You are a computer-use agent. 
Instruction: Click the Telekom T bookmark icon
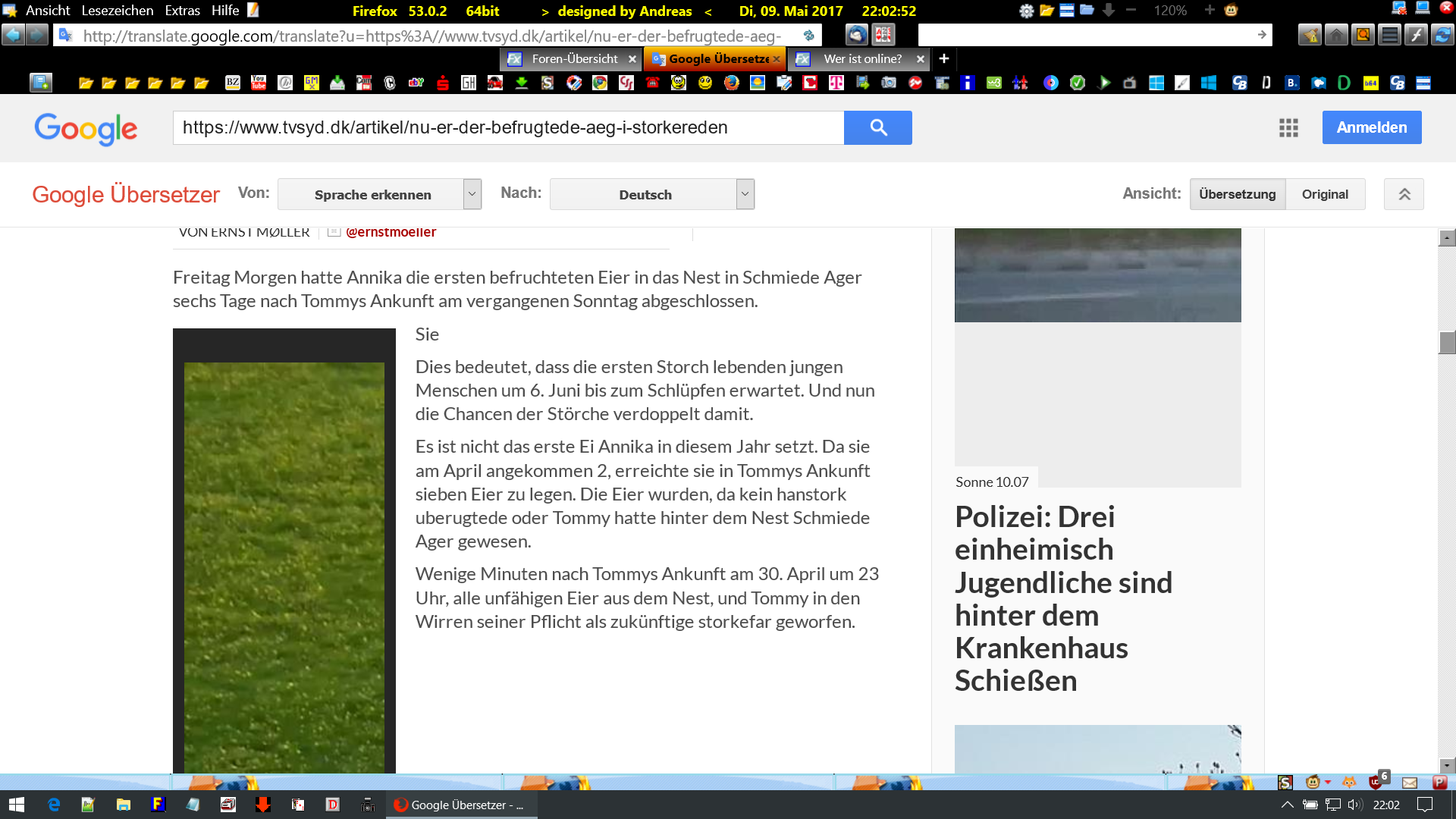tap(836, 83)
